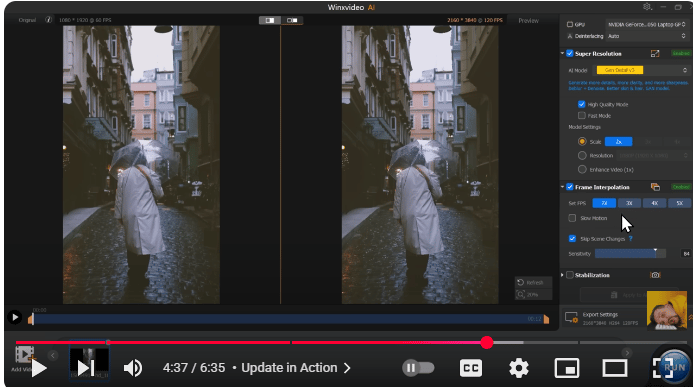Image resolution: width=693 pixels, height=387 pixels.
Task: Open YouTube settings gear
Action: (x=519, y=368)
